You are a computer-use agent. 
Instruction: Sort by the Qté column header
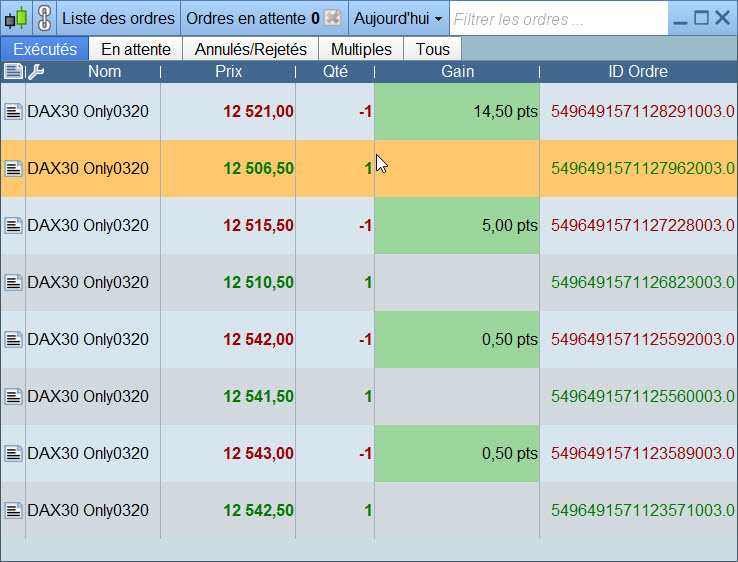[335, 72]
